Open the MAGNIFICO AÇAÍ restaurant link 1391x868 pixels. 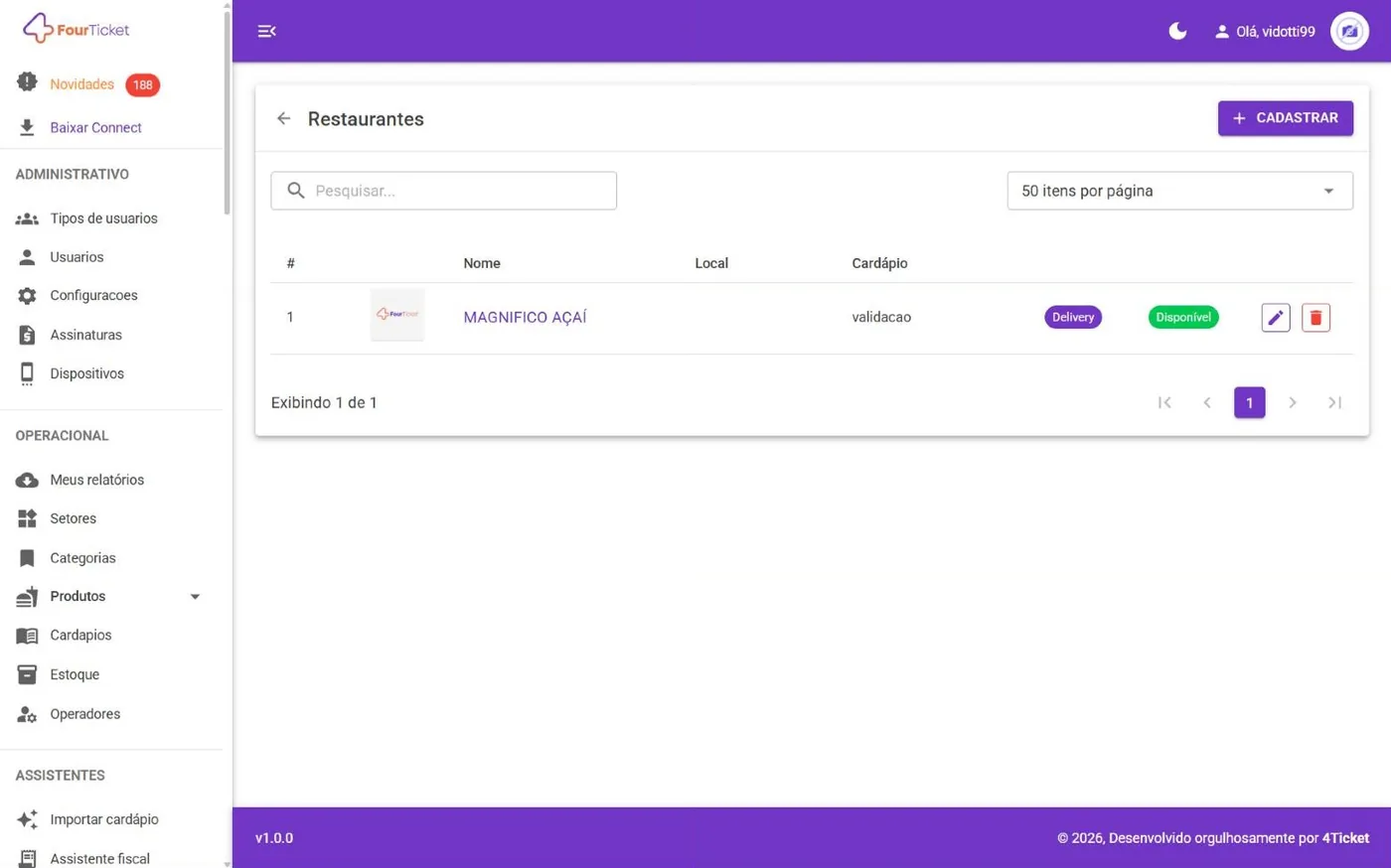tap(525, 318)
